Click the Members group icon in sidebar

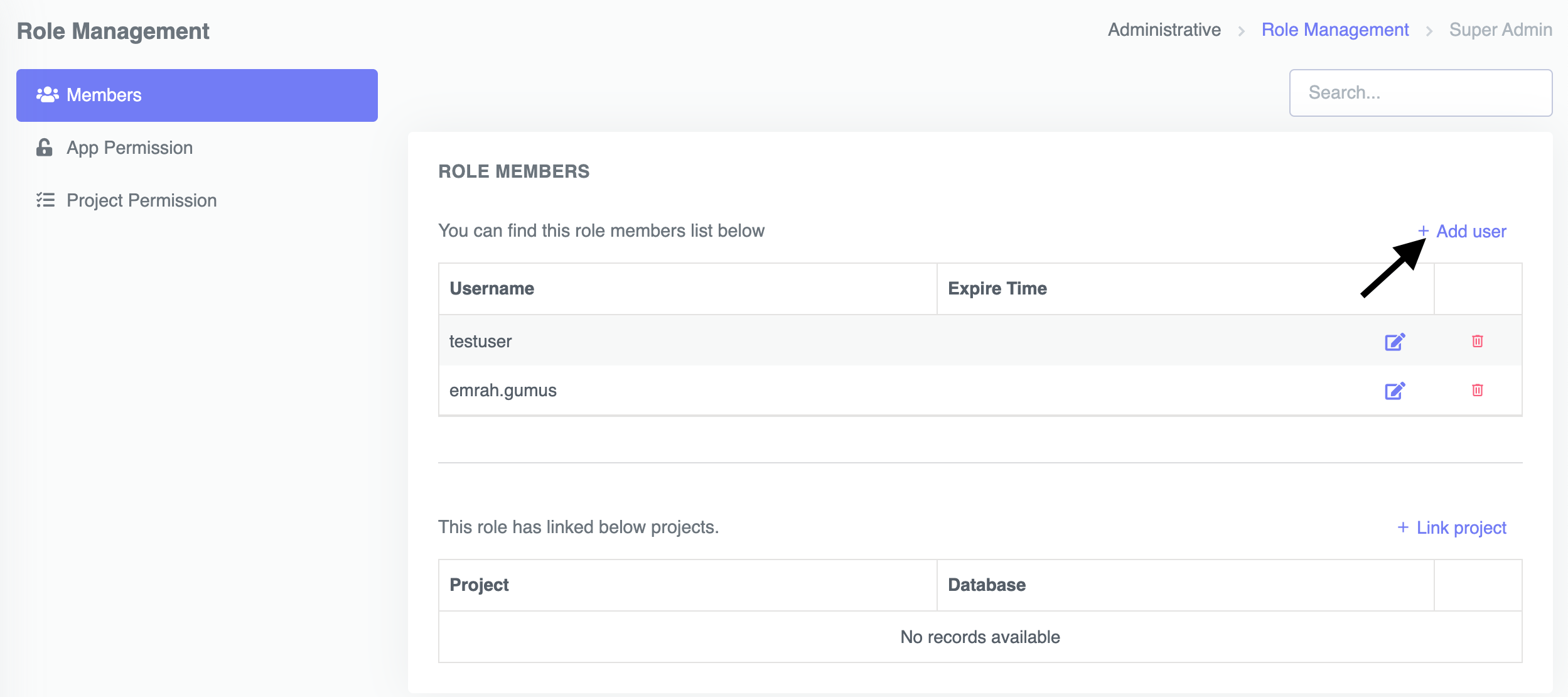coord(47,95)
